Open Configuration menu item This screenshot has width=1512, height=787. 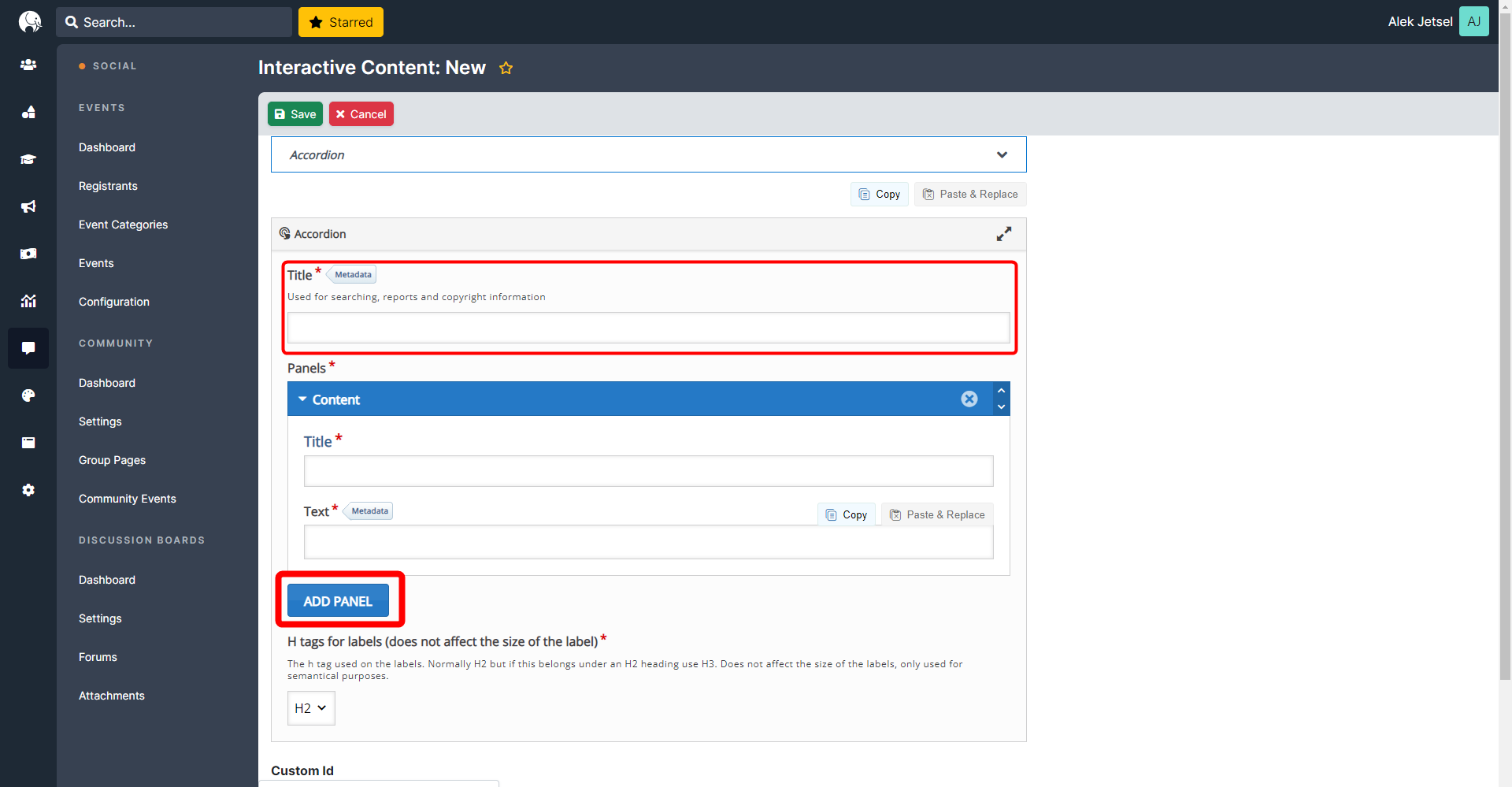click(x=114, y=302)
